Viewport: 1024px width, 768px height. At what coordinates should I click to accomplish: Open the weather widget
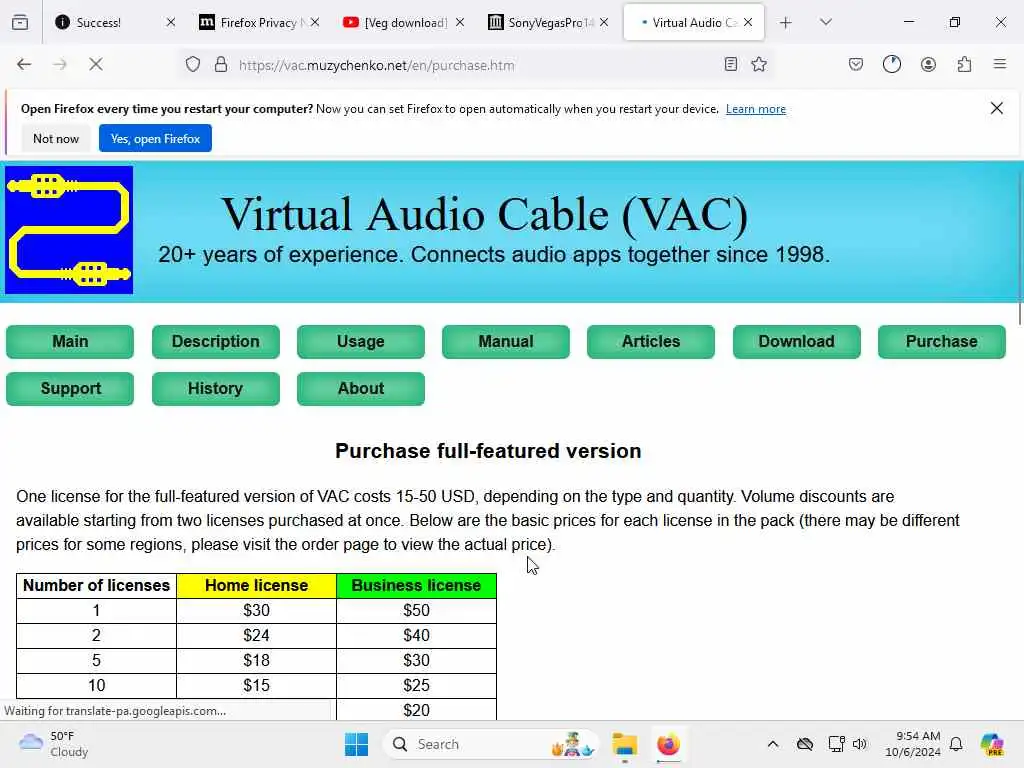pos(54,744)
